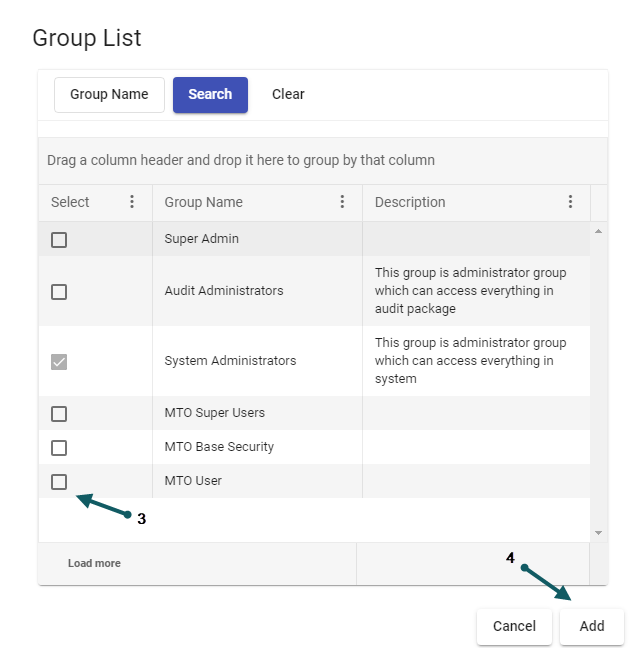Tick the MTO Super Users checkbox
643x648 pixels.
59,414
